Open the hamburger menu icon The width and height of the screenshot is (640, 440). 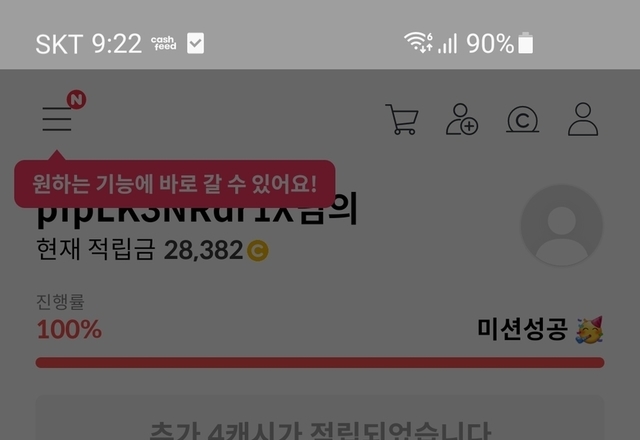(57, 119)
